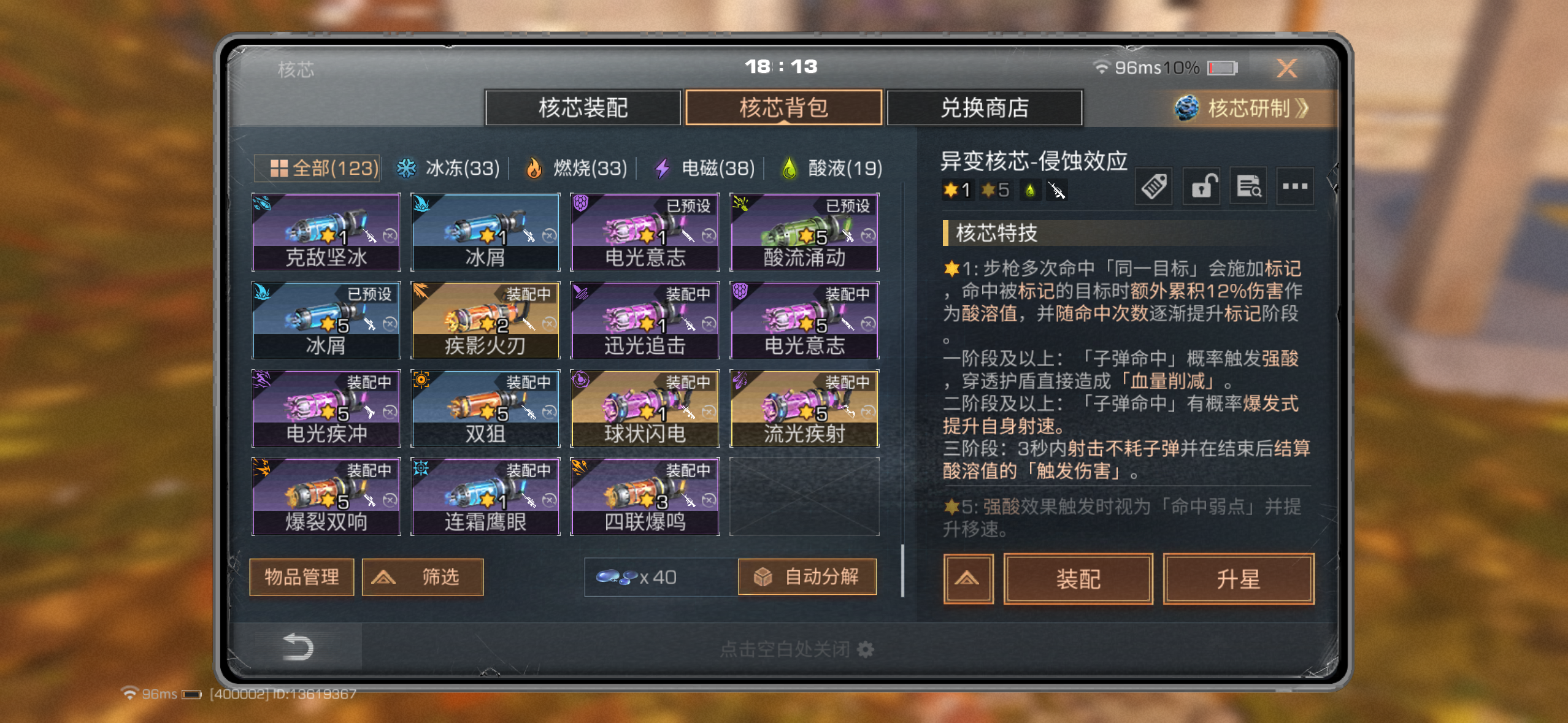Filter by the 燃烧 flame category
This screenshot has width=1568, height=723.
[x=576, y=168]
